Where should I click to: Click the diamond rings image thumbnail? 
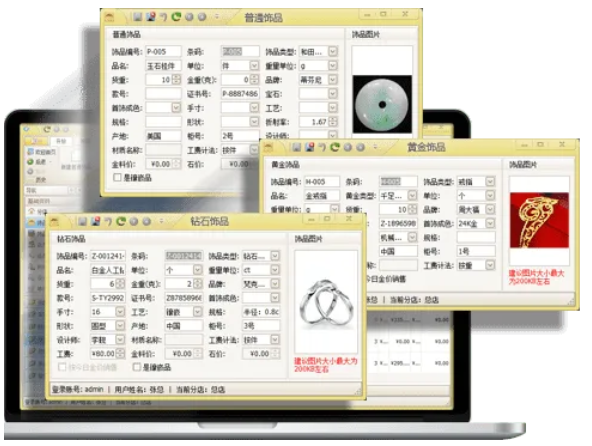click(326, 302)
